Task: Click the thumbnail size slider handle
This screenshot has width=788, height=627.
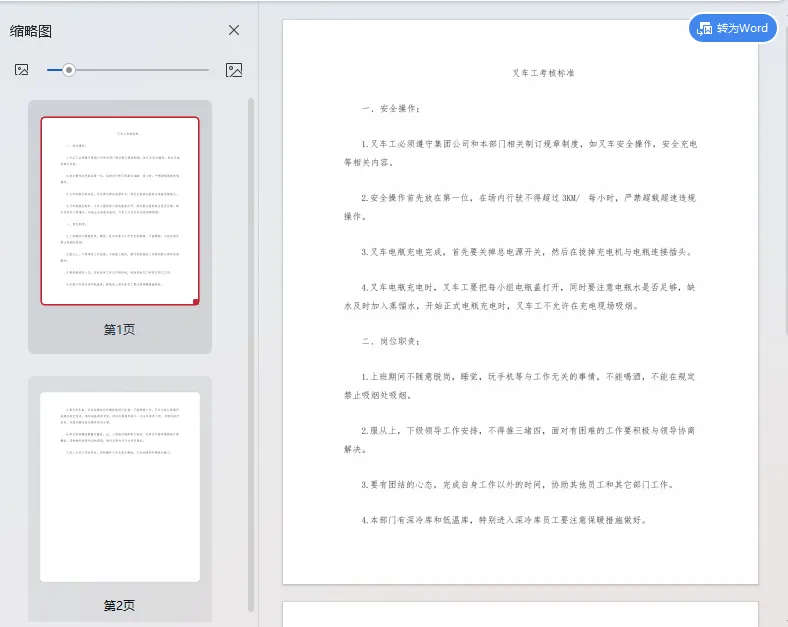Action: point(69,70)
